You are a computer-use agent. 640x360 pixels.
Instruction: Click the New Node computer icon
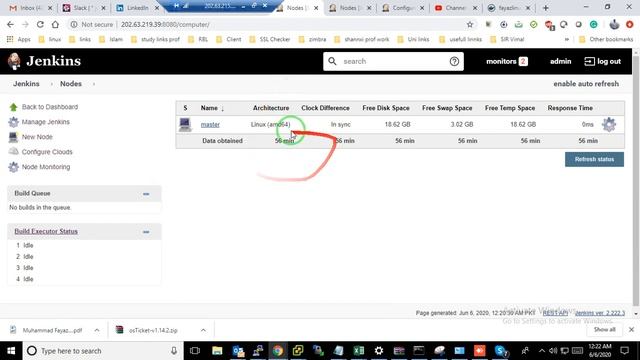coord(13,137)
